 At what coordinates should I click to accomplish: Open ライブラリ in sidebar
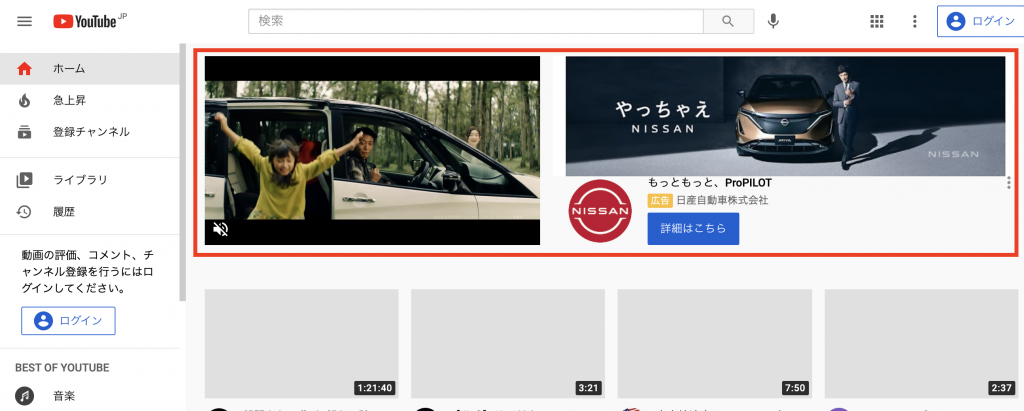(89, 180)
